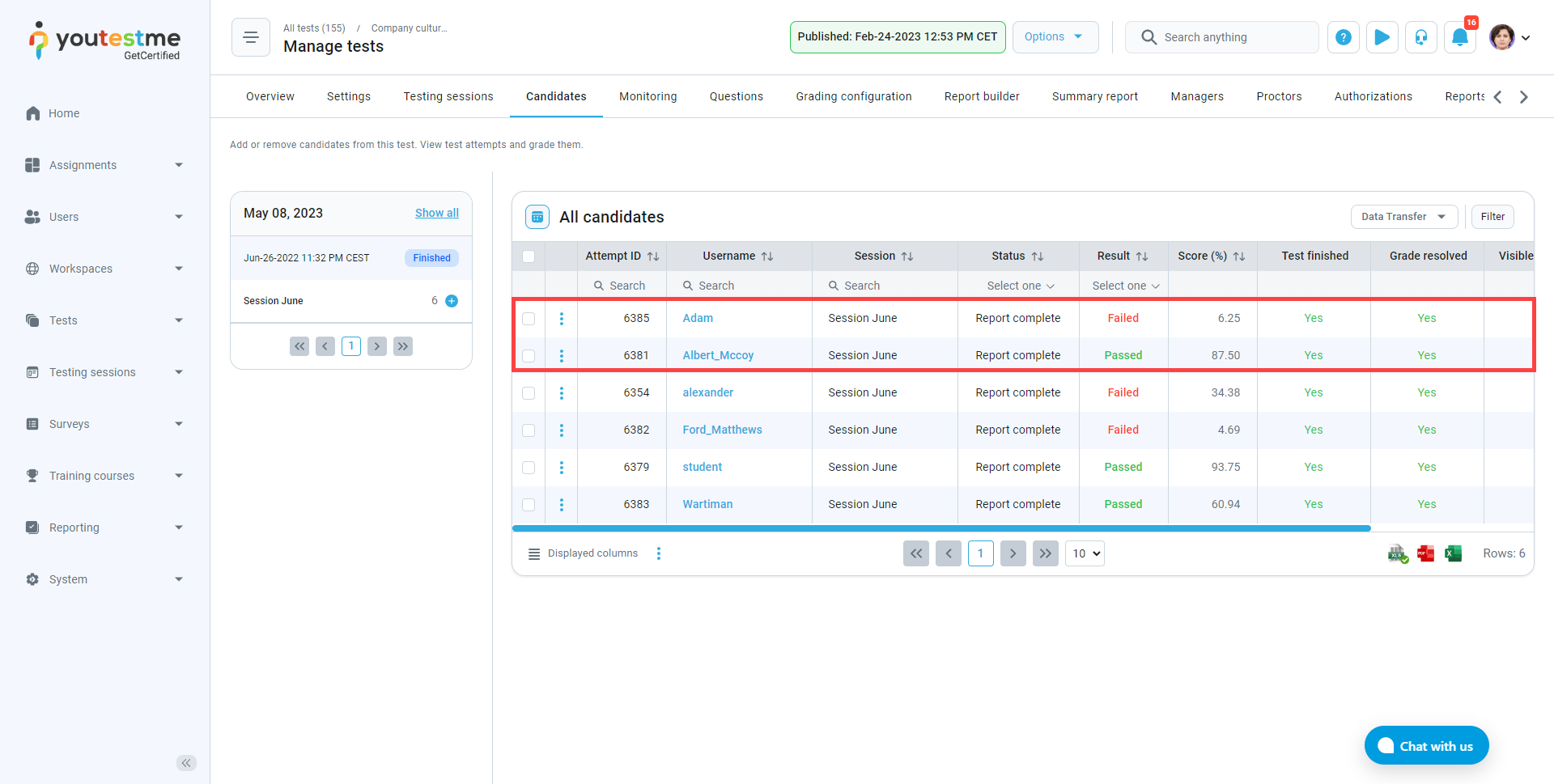Switch to the Monitoring tab

[x=647, y=96]
